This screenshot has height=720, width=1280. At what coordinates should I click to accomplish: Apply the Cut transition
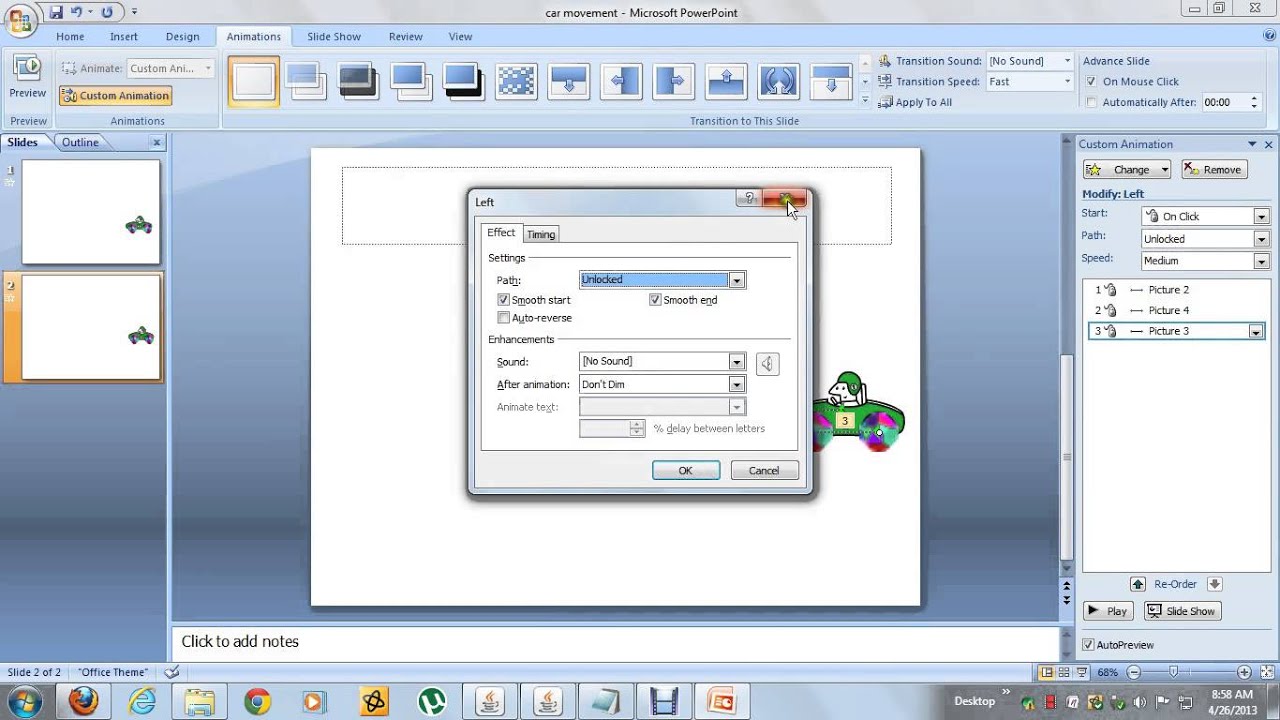410,81
